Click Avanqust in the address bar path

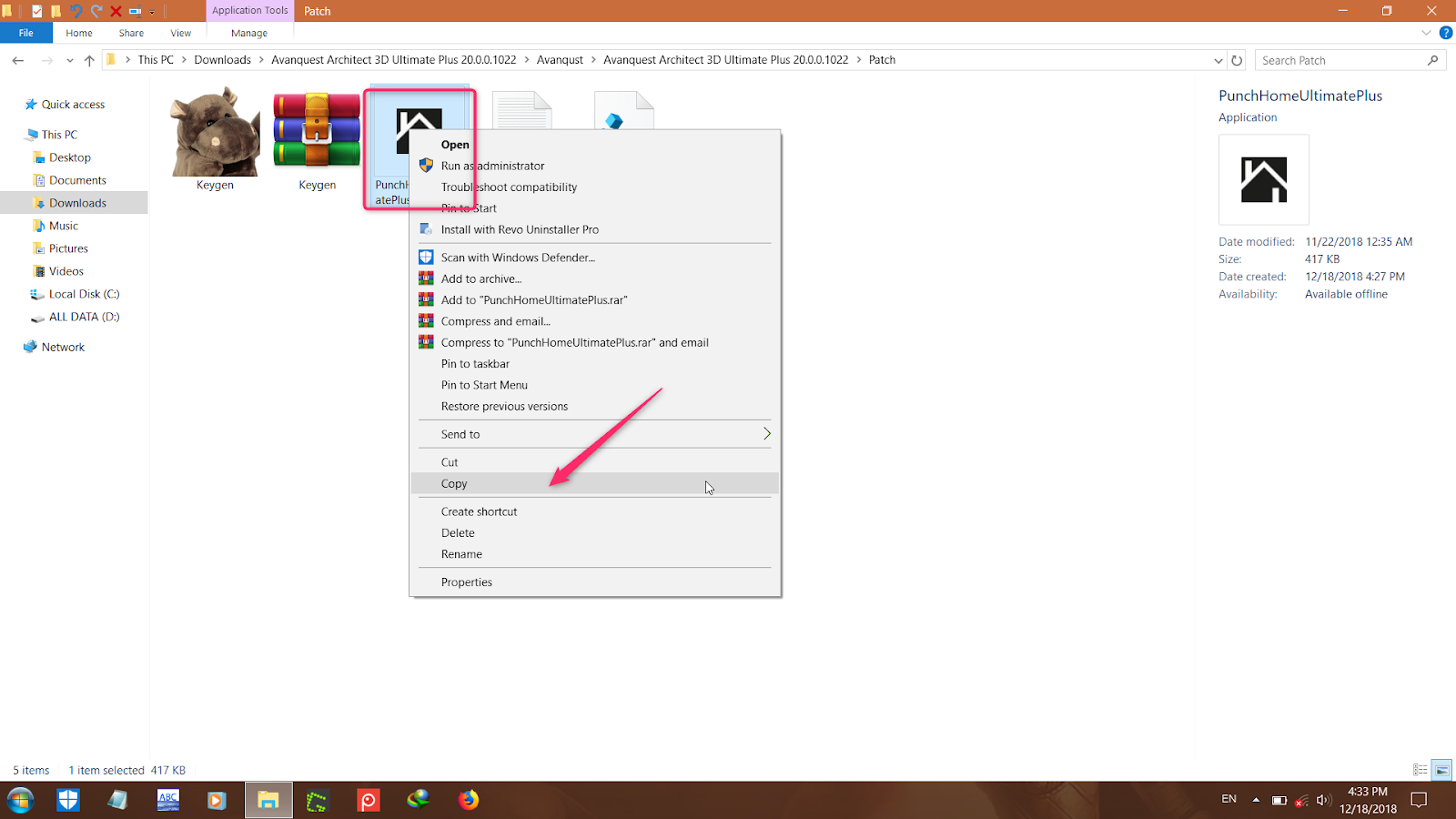(x=560, y=60)
